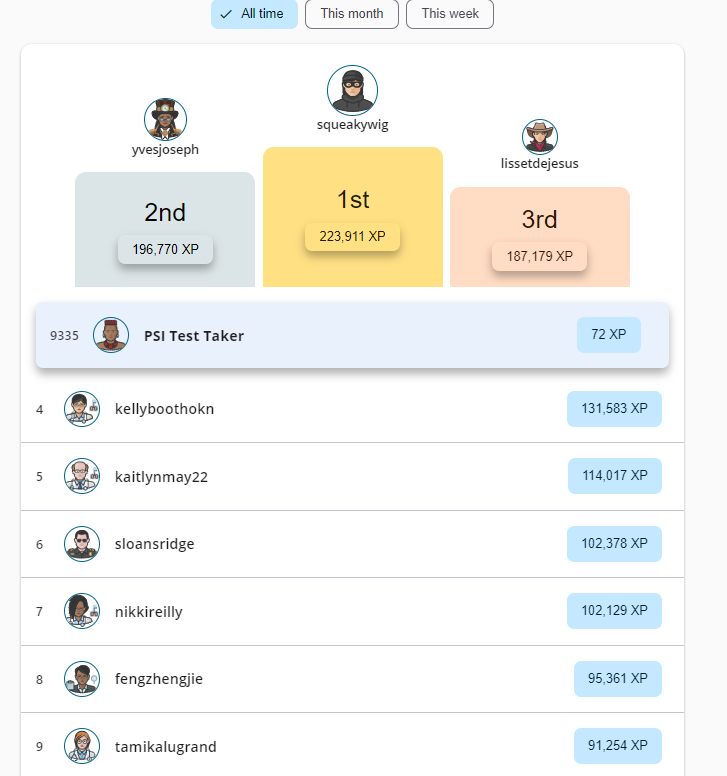Click sloansridge's sunglasses avatar
Image resolution: width=727 pixels, height=776 pixels.
coord(81,544)
